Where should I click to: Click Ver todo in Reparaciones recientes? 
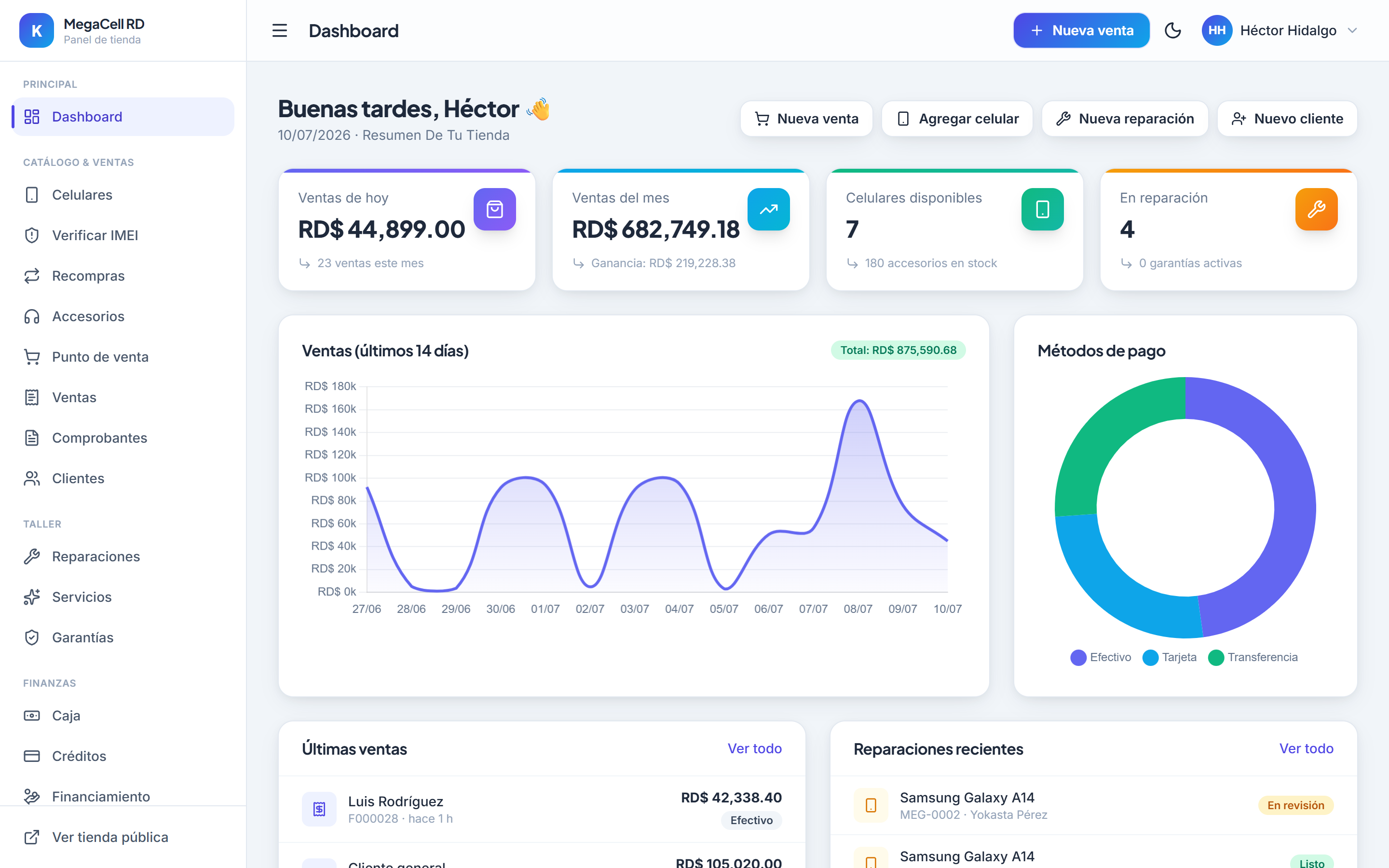[x=1307, y=748]
